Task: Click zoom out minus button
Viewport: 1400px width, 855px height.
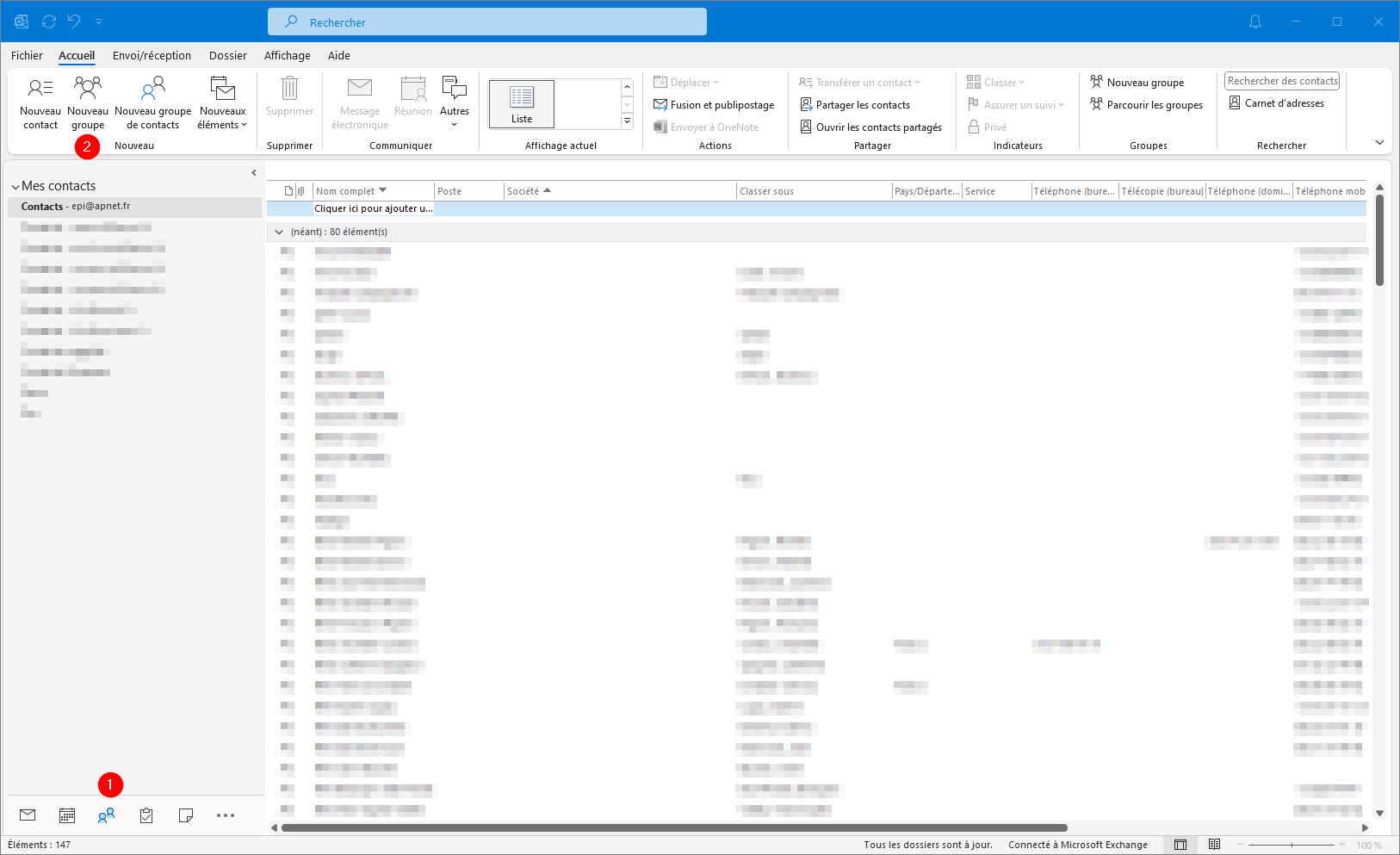Action: [1239, 845]
